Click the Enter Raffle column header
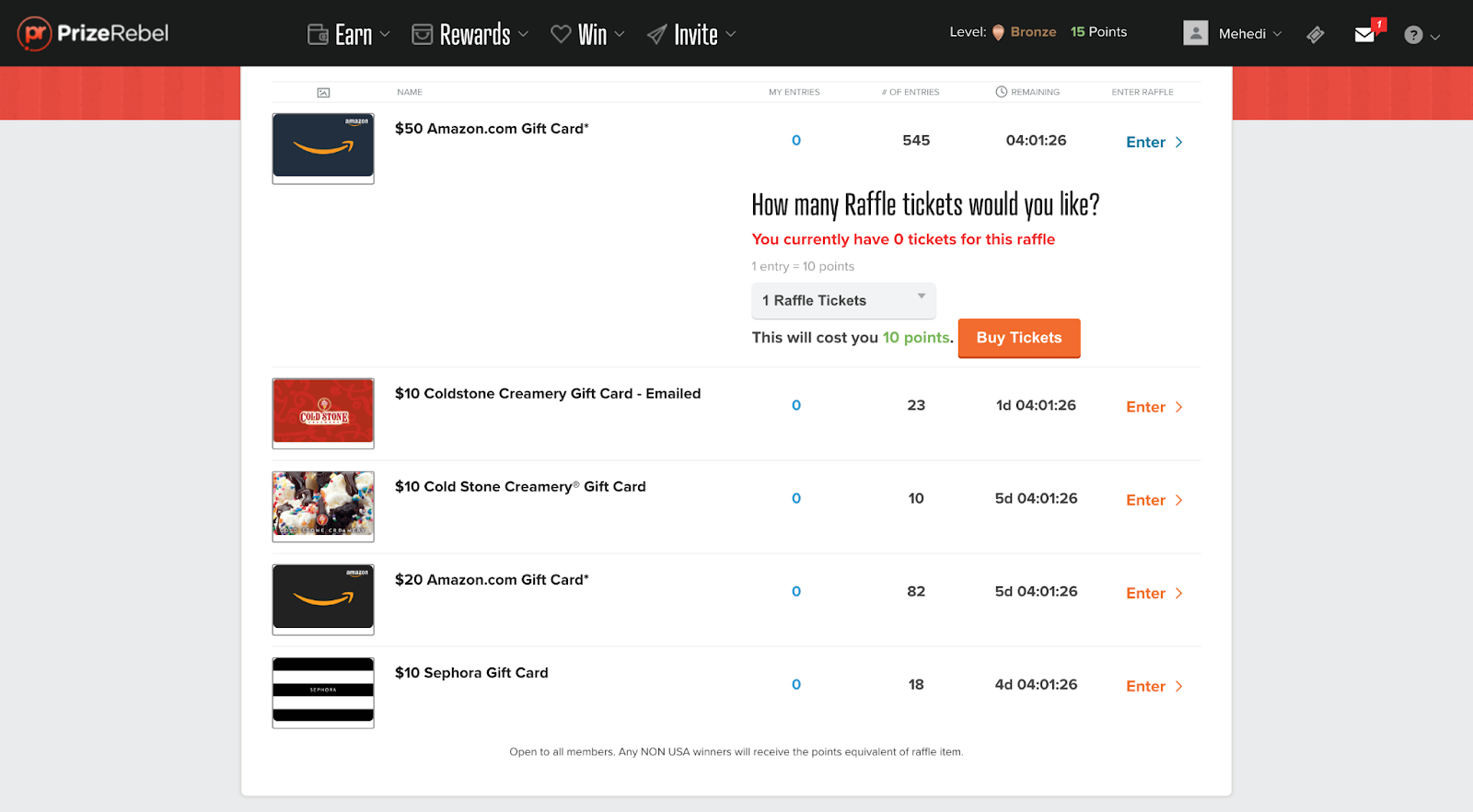 click(1142, 92)
